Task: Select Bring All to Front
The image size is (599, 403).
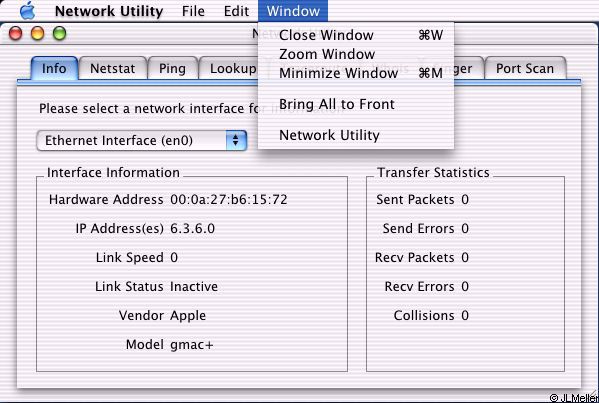Action: tap(356, 104)
